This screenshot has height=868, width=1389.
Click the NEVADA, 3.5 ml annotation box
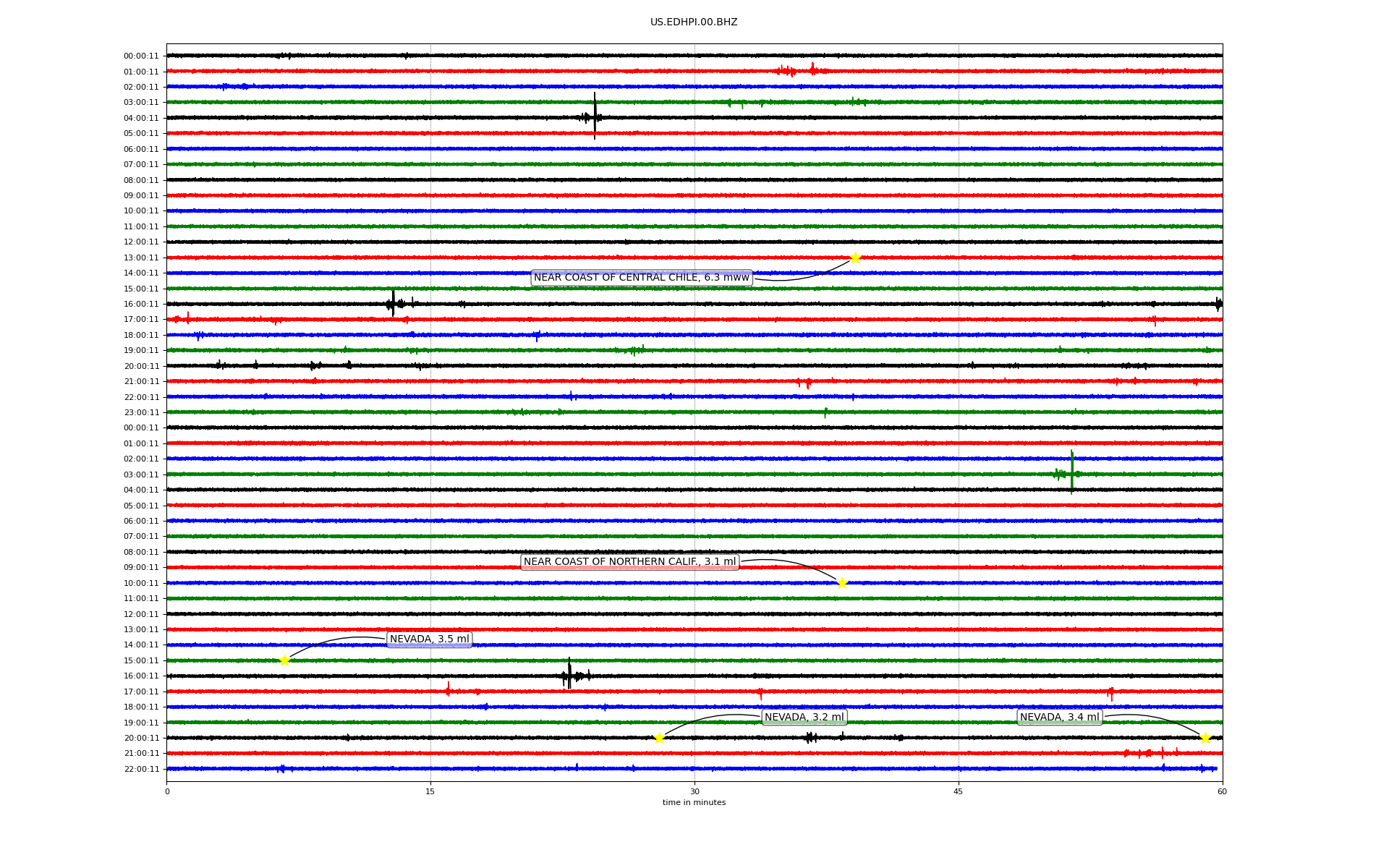point(429,639)
